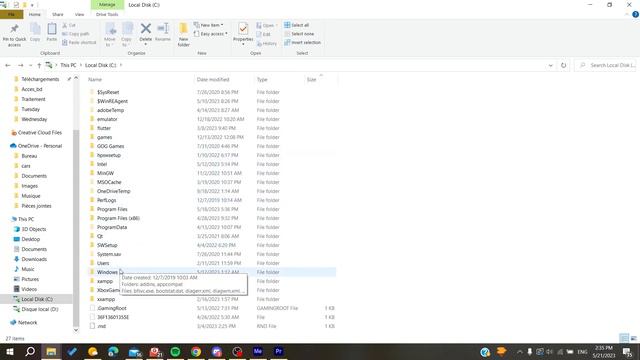Switch to the Share tab
640x360 pixels.
click(x=58, y=14)
